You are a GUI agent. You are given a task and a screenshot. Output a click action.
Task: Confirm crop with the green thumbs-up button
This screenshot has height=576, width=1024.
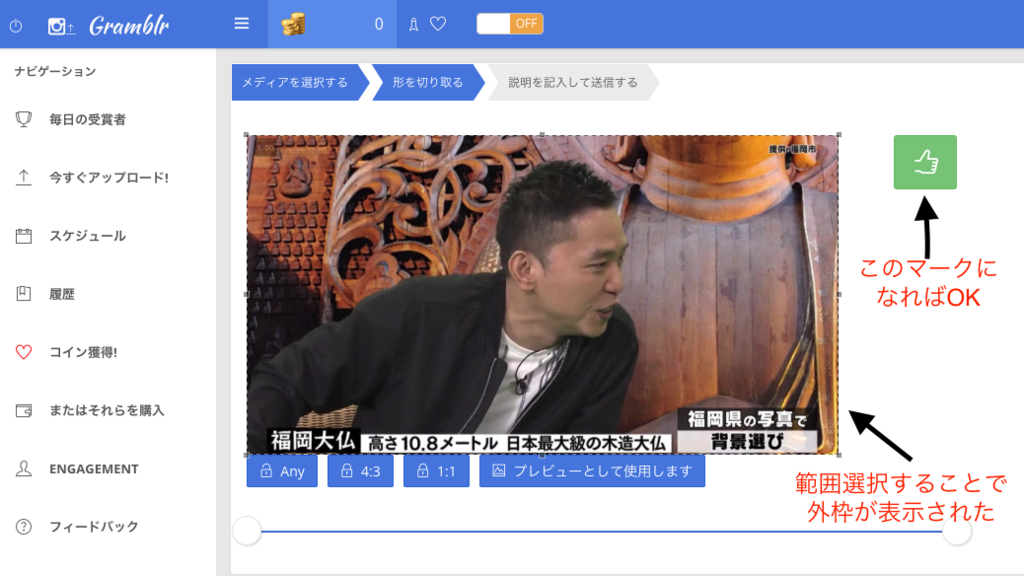point(924,161)
